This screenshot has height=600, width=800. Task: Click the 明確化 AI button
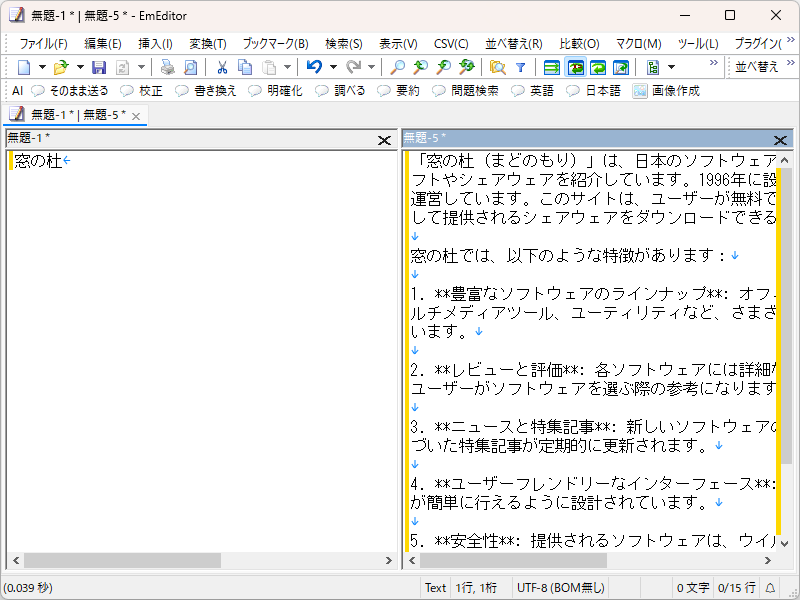coord(276,91)
